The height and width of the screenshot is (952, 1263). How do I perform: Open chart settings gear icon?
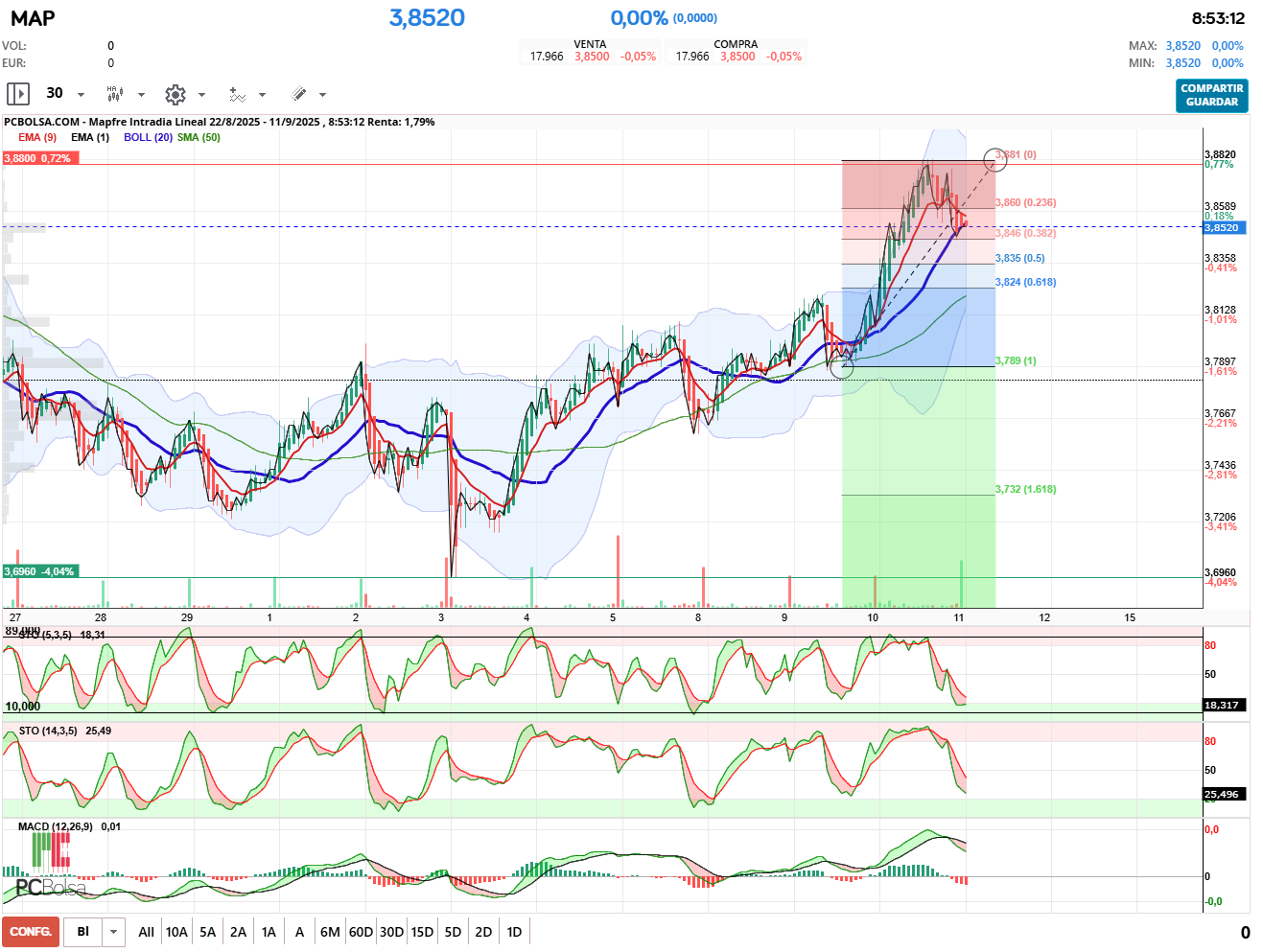(175, 94)
